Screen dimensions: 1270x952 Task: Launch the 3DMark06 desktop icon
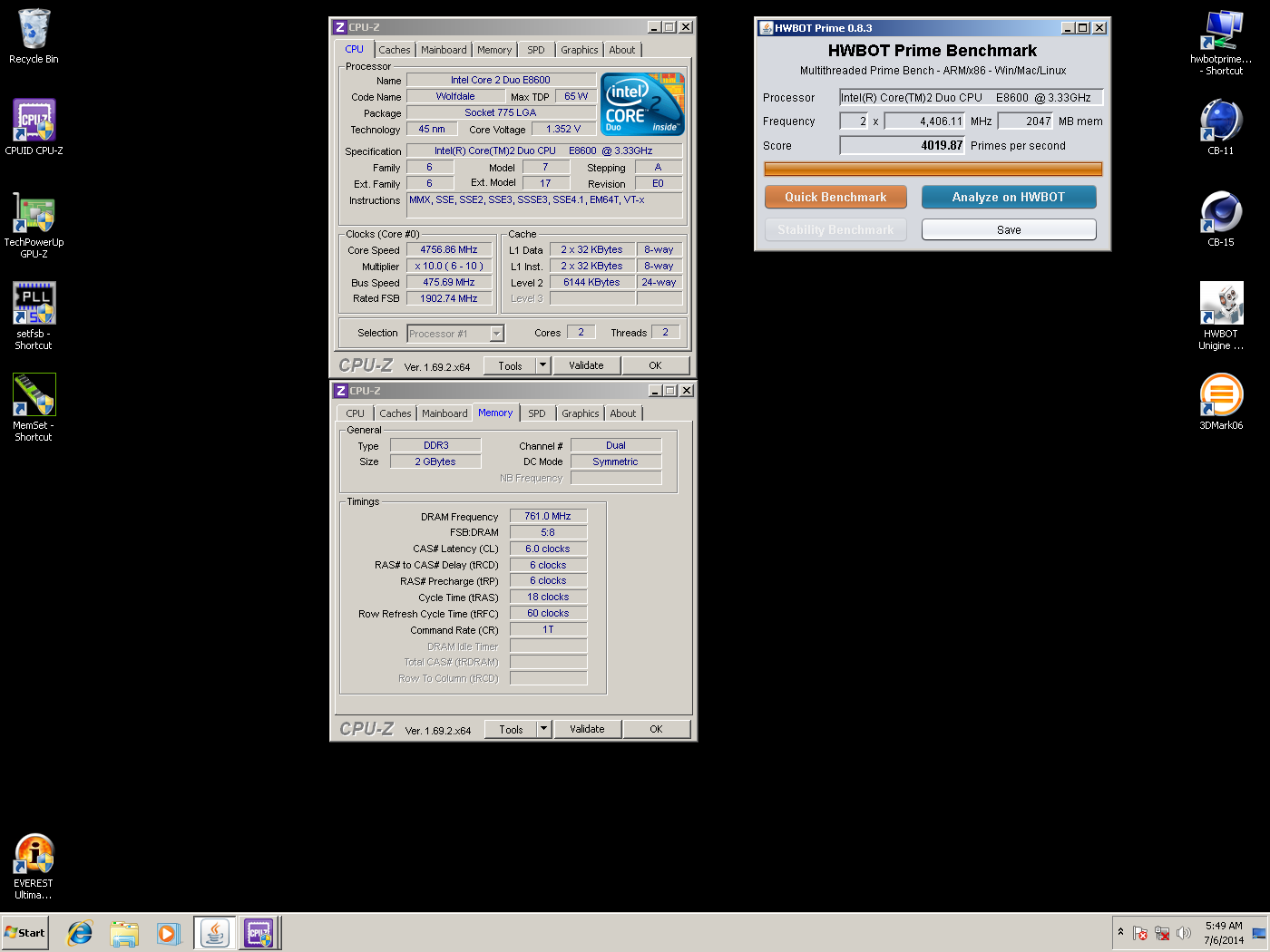[1221, 402]
